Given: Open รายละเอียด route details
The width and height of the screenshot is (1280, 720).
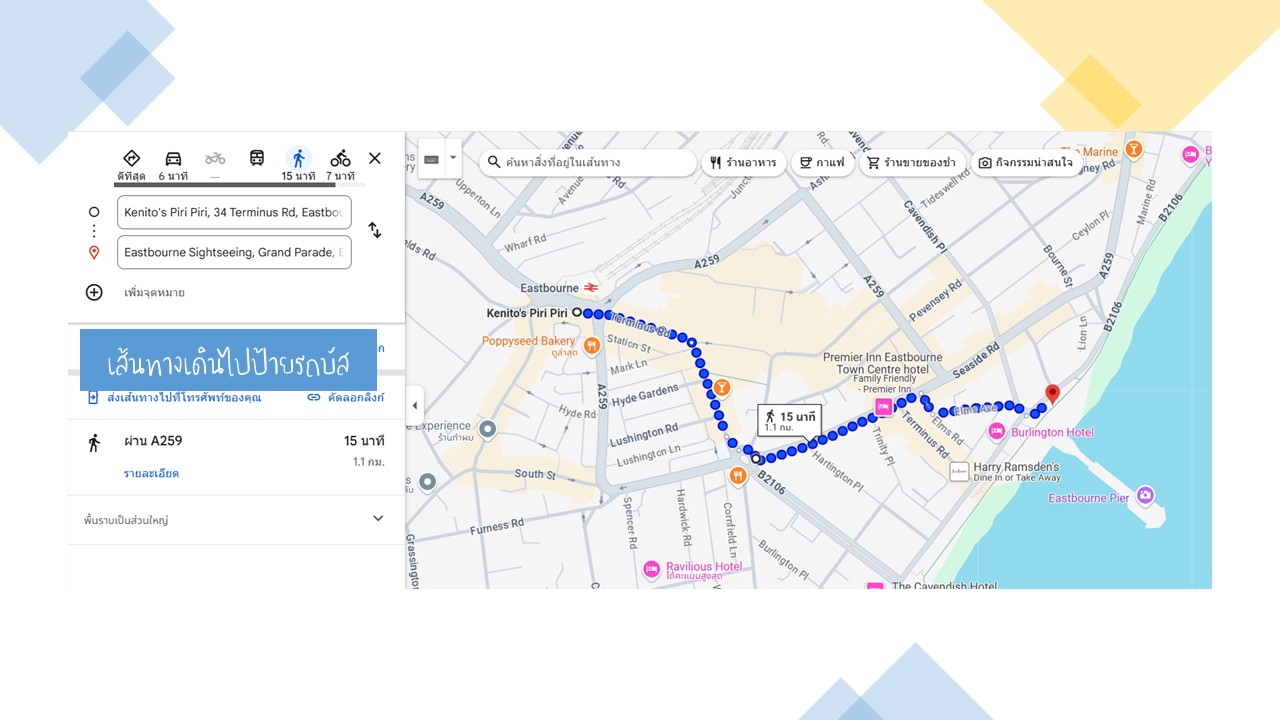Looking at the screenshot, I should click(x=151, y=473).
